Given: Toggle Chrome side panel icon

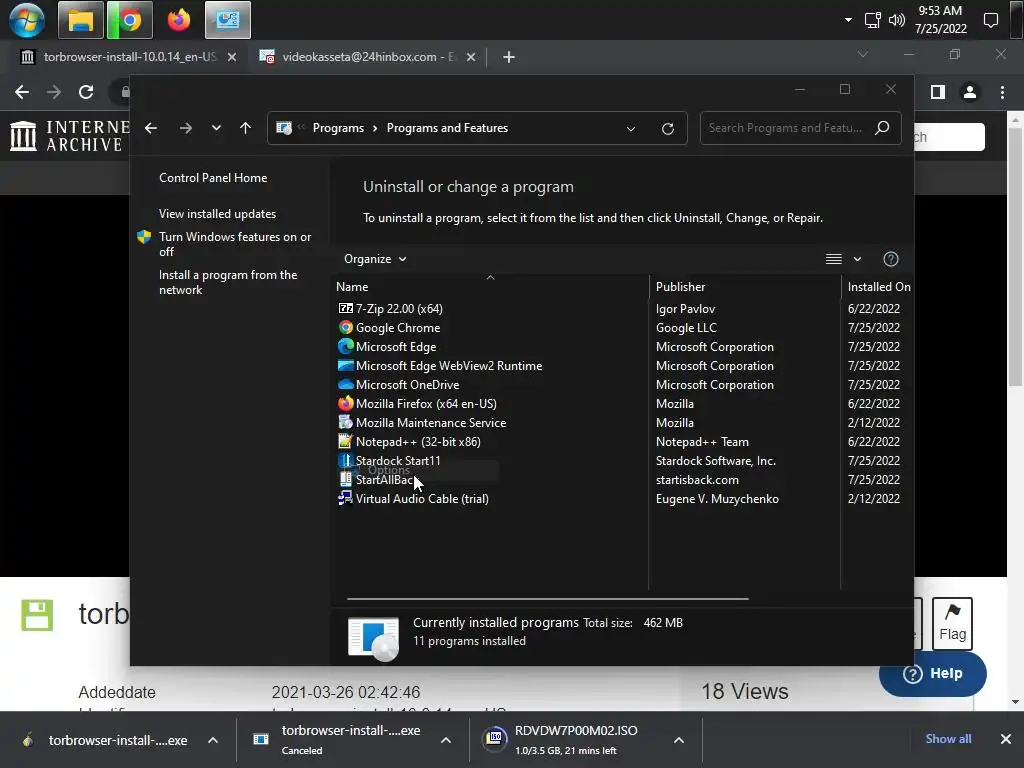Looking at the screenshot, I should click(x=938, y=92).
